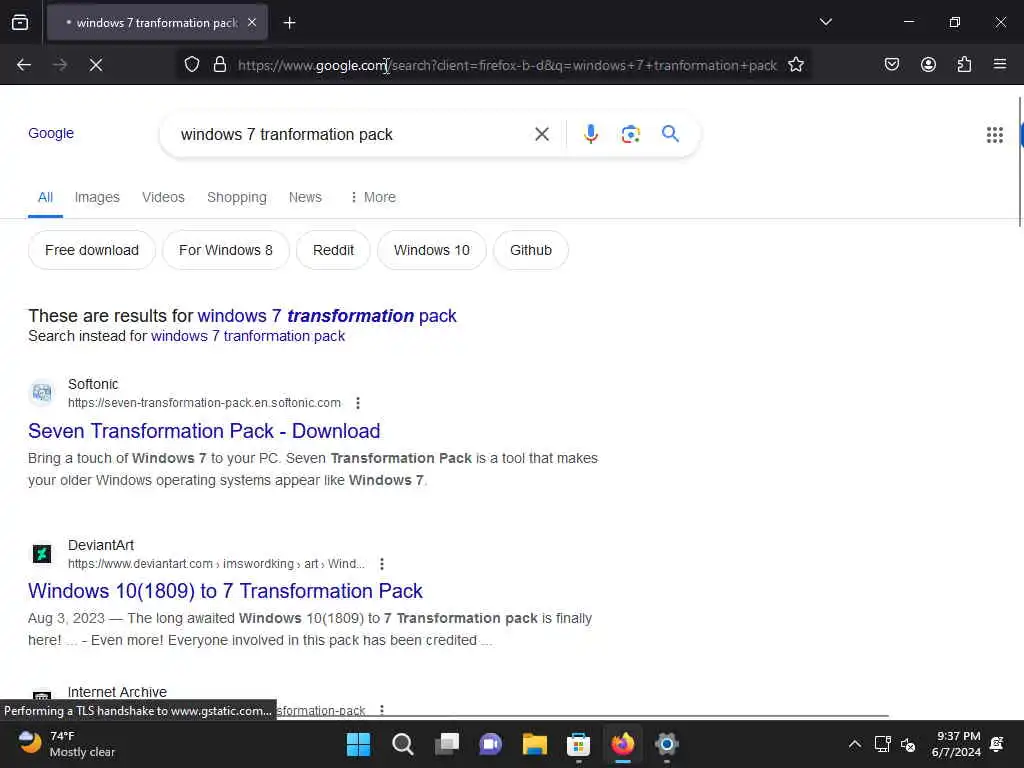The height and width of the screenshot is (768, 1024).
Task: Apply the Windows 10 filter chip
Action: coord(432,250)
